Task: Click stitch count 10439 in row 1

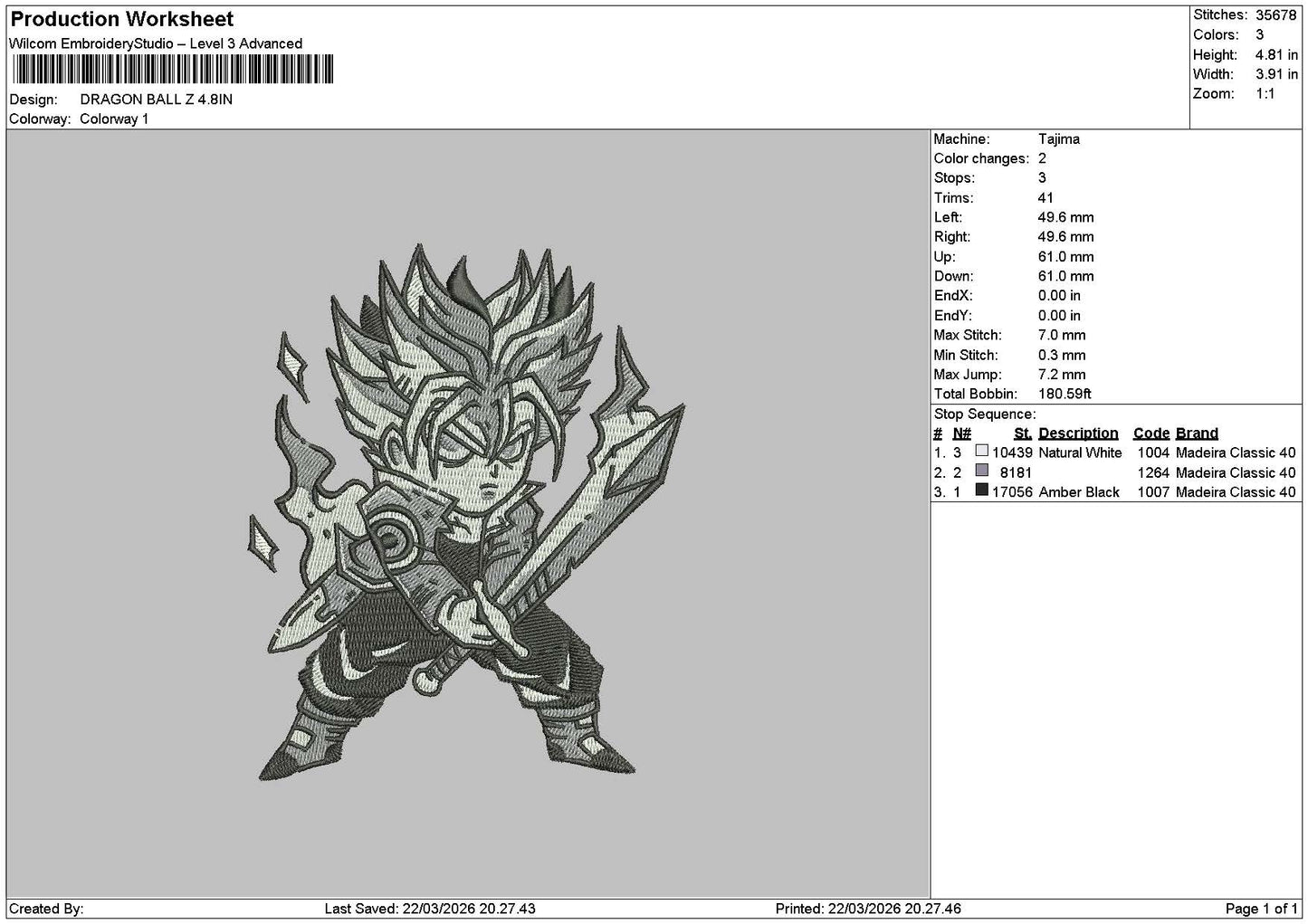Action: [x=1012, y=452]
